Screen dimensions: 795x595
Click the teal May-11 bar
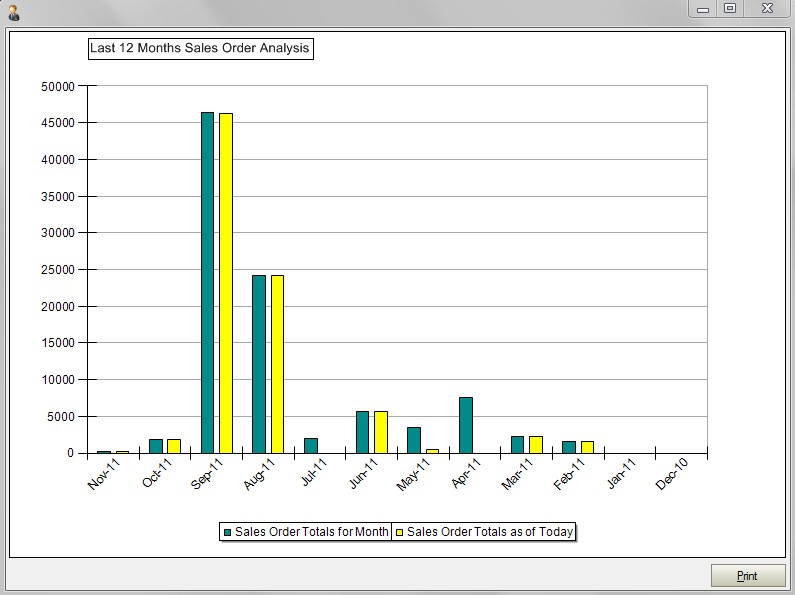[x=413, y=440]
